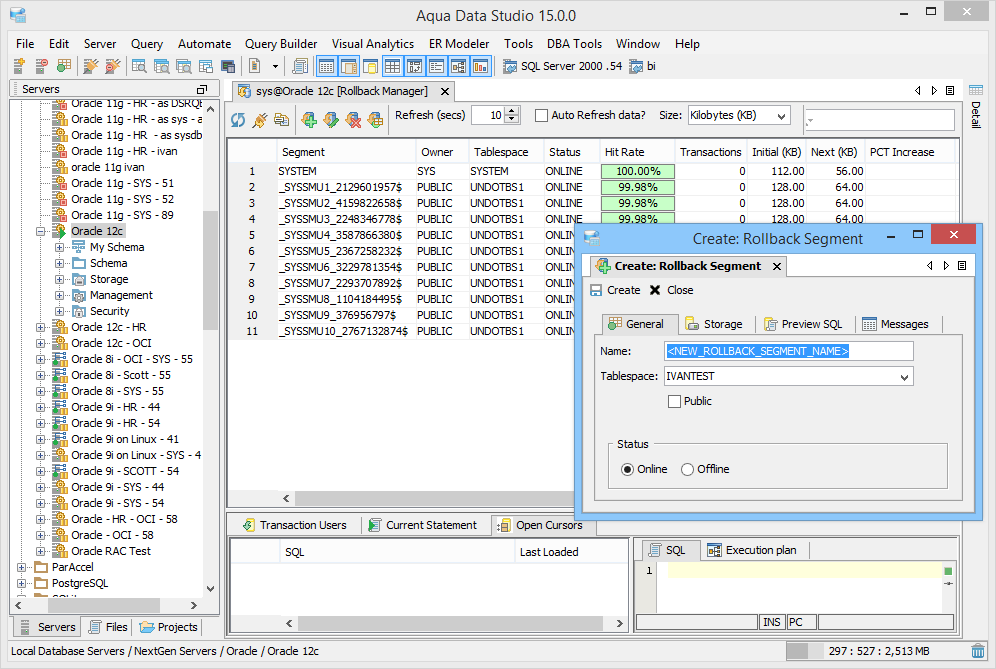Open the DBA Tools menu
The image size is (996, 669).
pyautogui.click(x=574, y=44)
